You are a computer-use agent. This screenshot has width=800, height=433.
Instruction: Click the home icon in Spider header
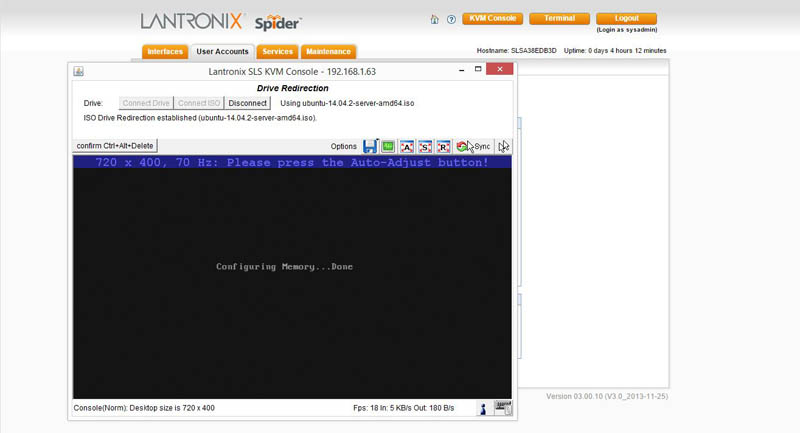(434, 19)
